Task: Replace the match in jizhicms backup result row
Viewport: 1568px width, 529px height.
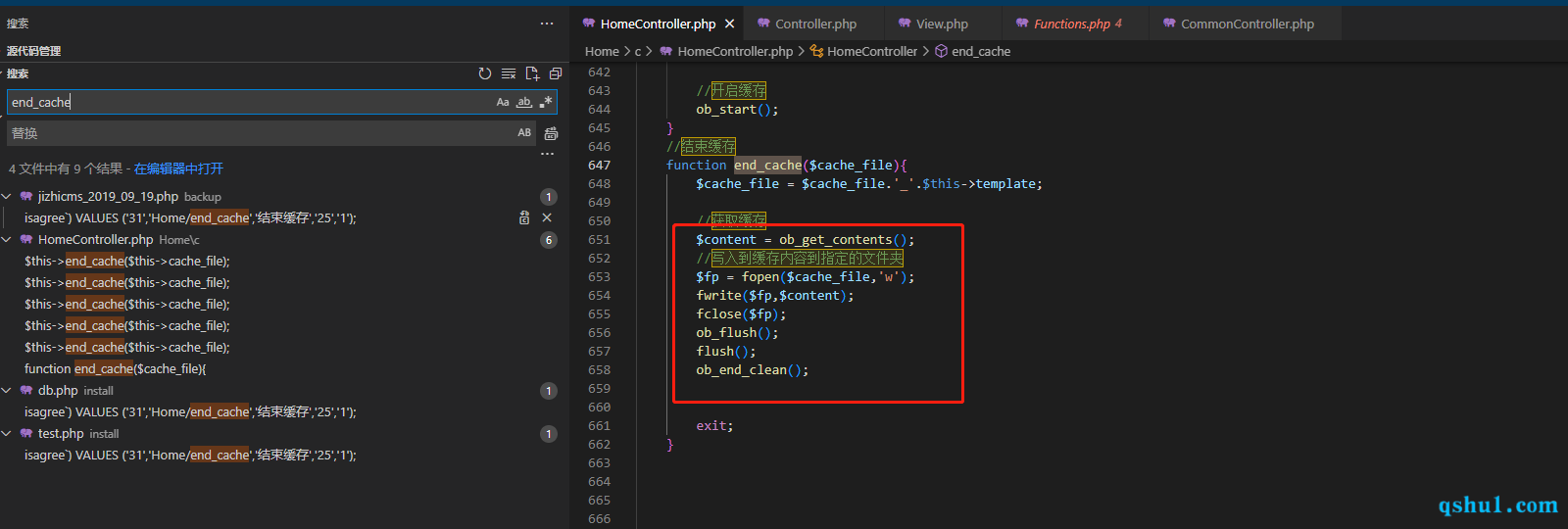Action: click(524, 217)
